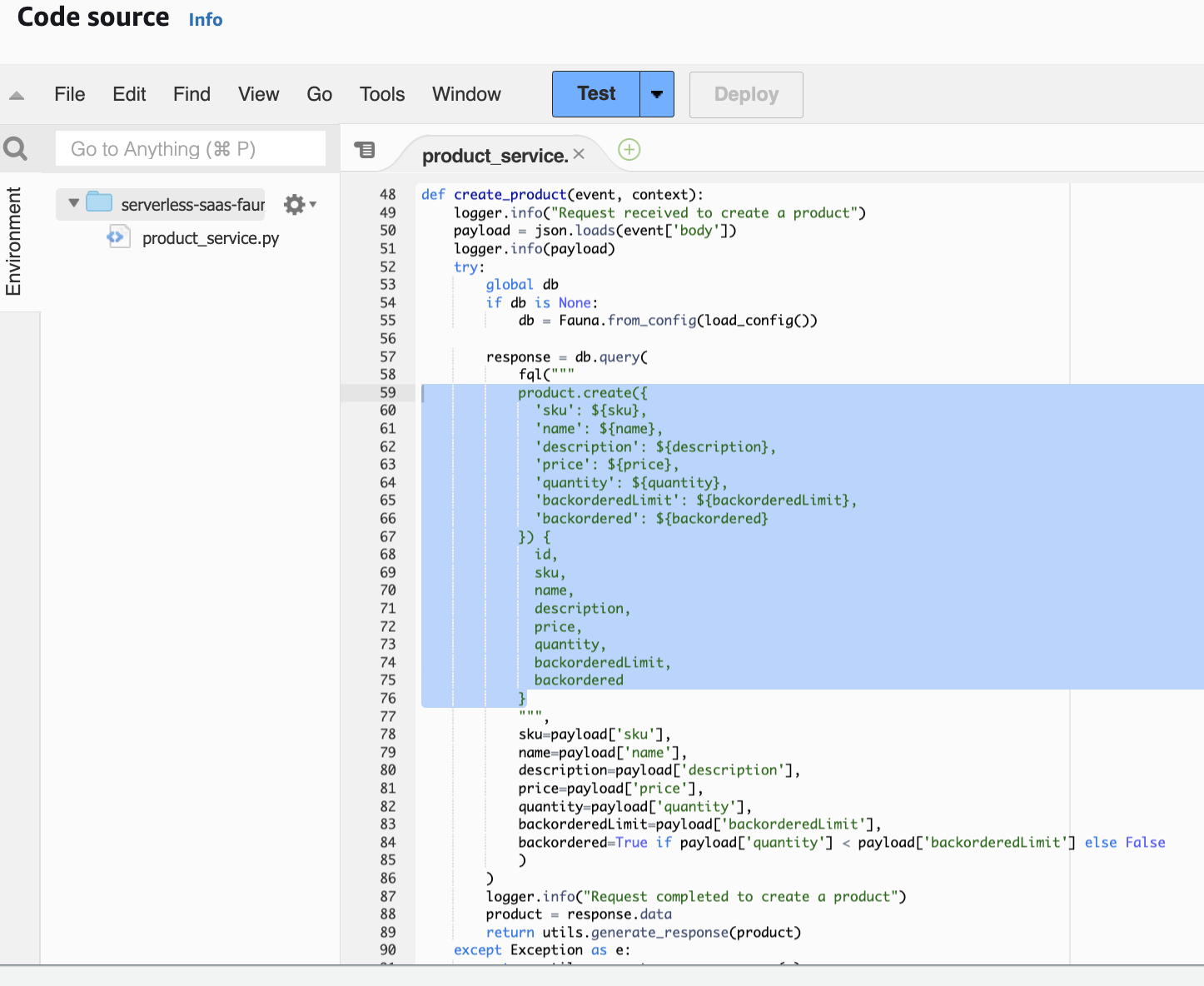Click line number 48 in the gutter

[x=388, y=194]
